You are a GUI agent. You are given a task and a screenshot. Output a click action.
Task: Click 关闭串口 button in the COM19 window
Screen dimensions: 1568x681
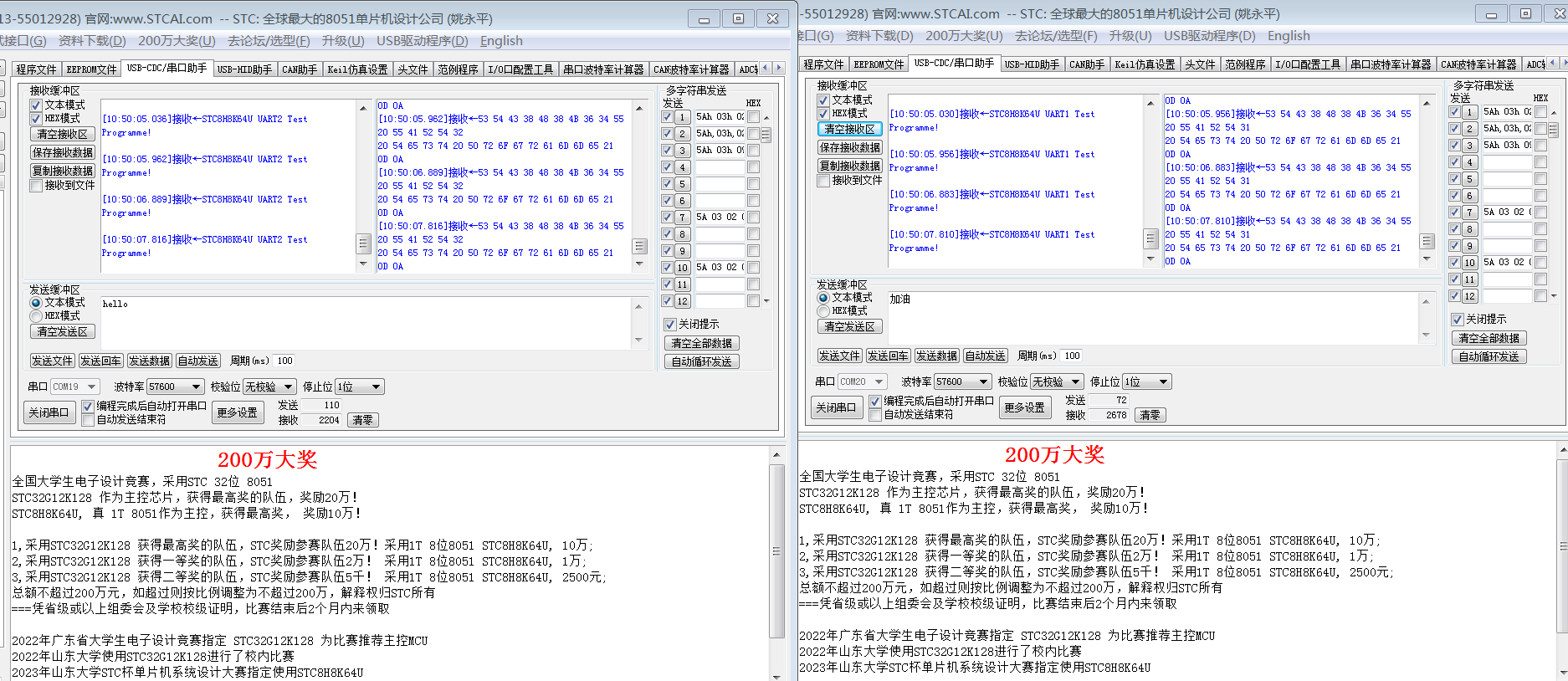[49, 412]
